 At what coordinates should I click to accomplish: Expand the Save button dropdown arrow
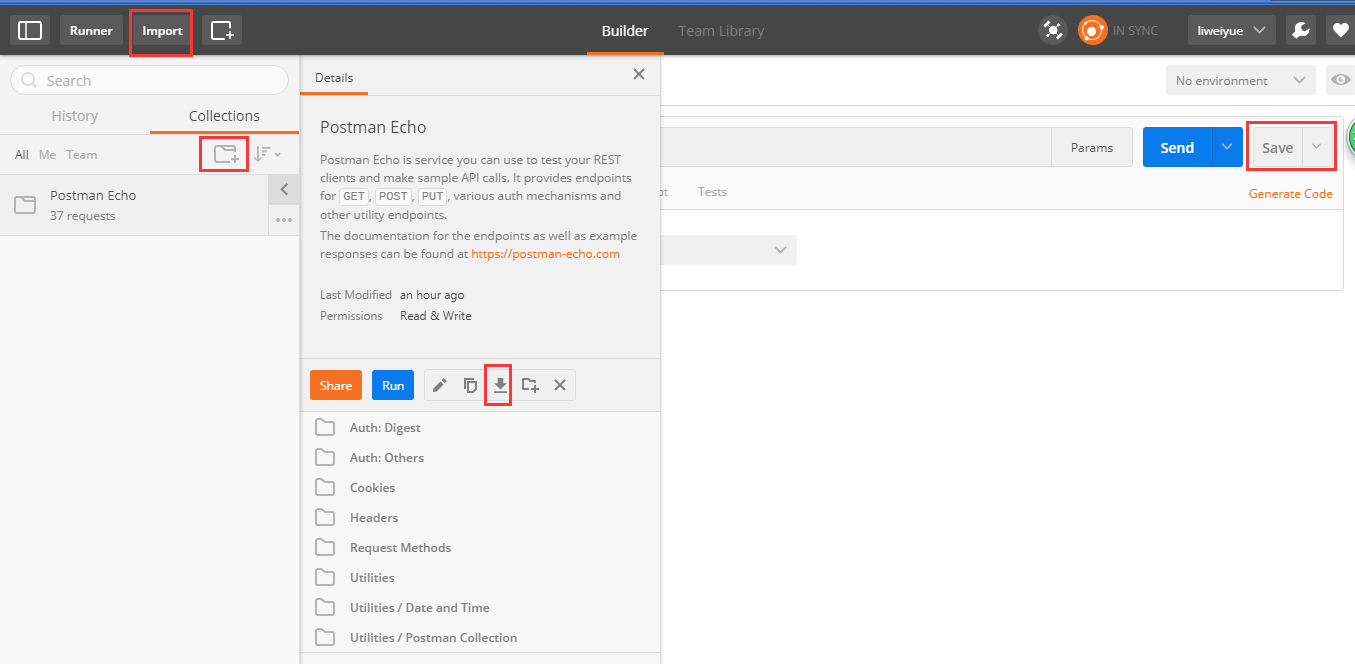pos(1317,147)
